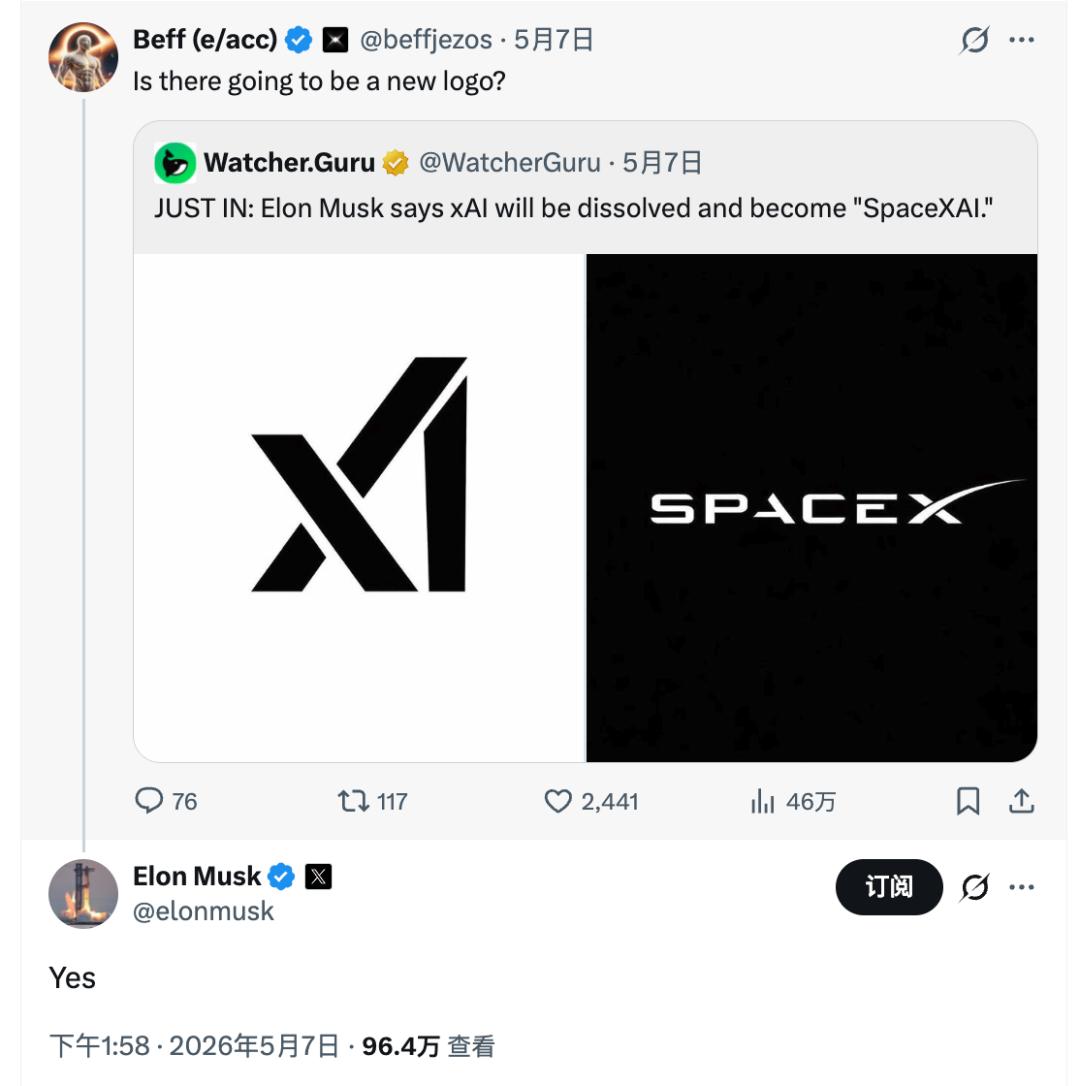Share Beff's tweet via the upload icon

(x=1021, y=801)
